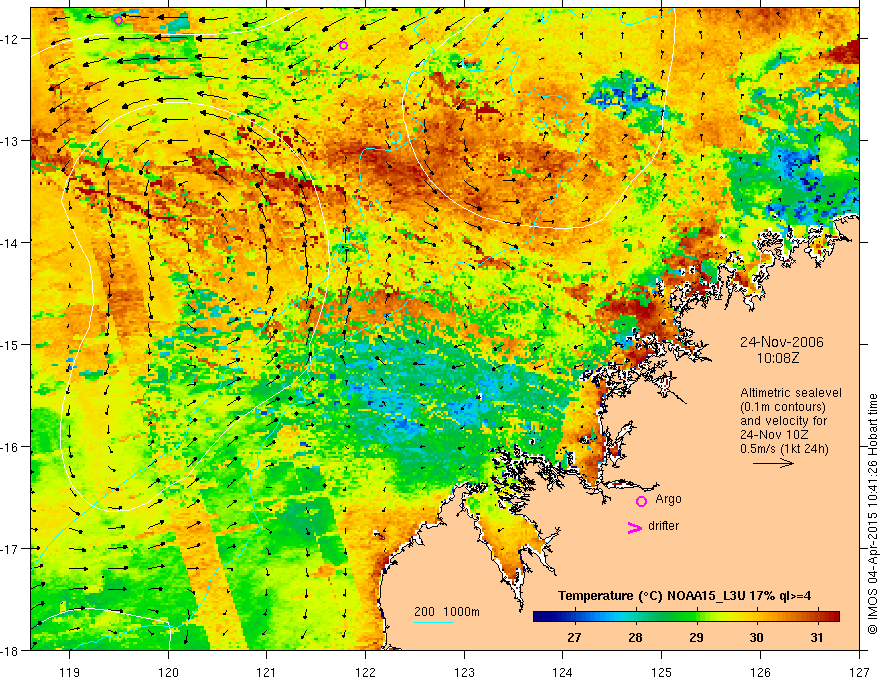Click the Argo float marker near longitude 121.8
This screenshot has width=880, height=680.
(x=343, y=45)
